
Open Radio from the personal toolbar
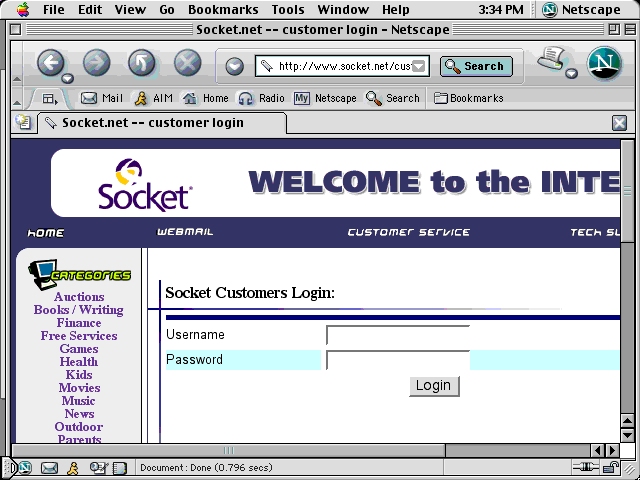(x=261, y=98)
